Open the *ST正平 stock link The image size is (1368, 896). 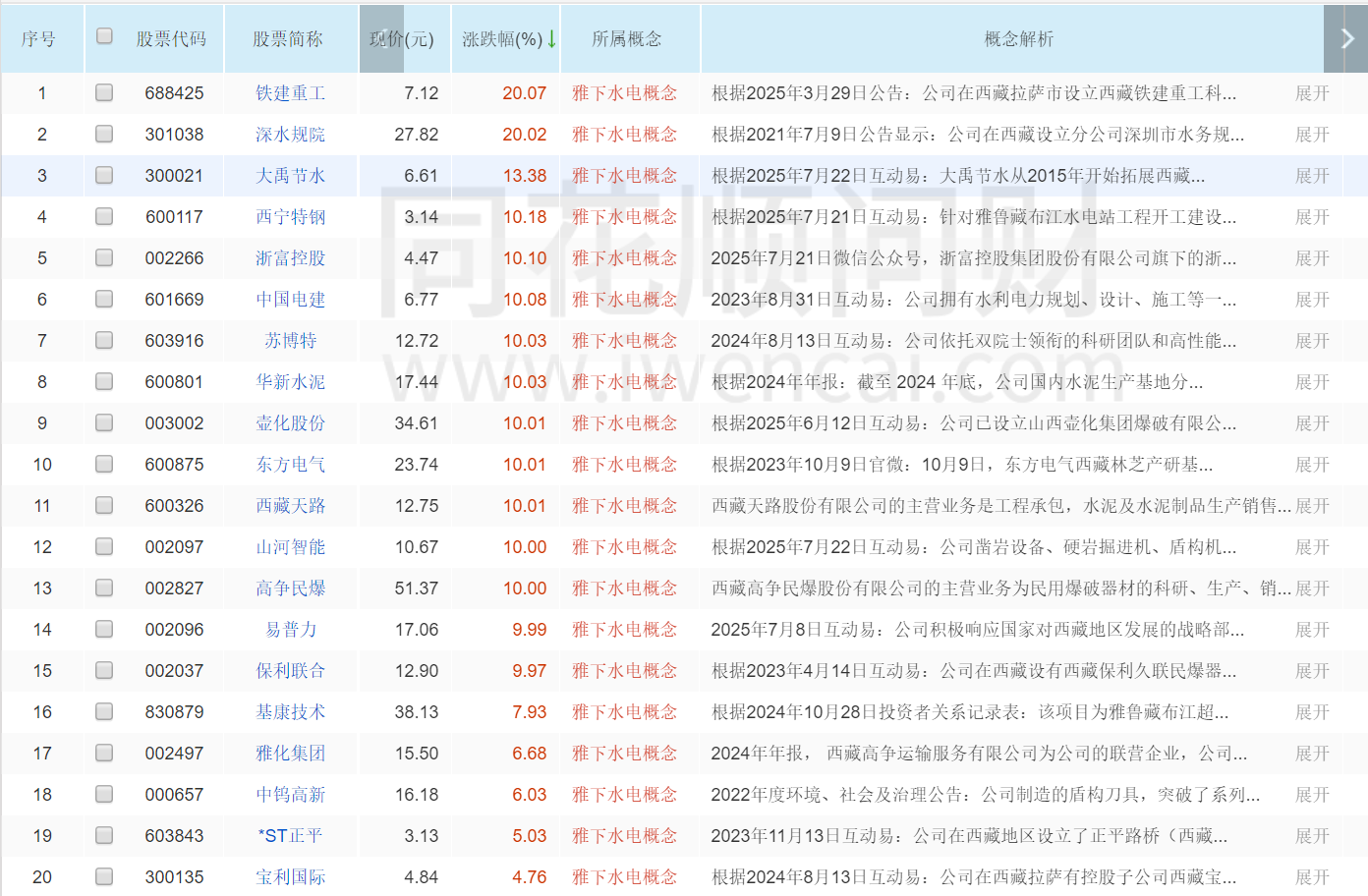tap(290, 836)
